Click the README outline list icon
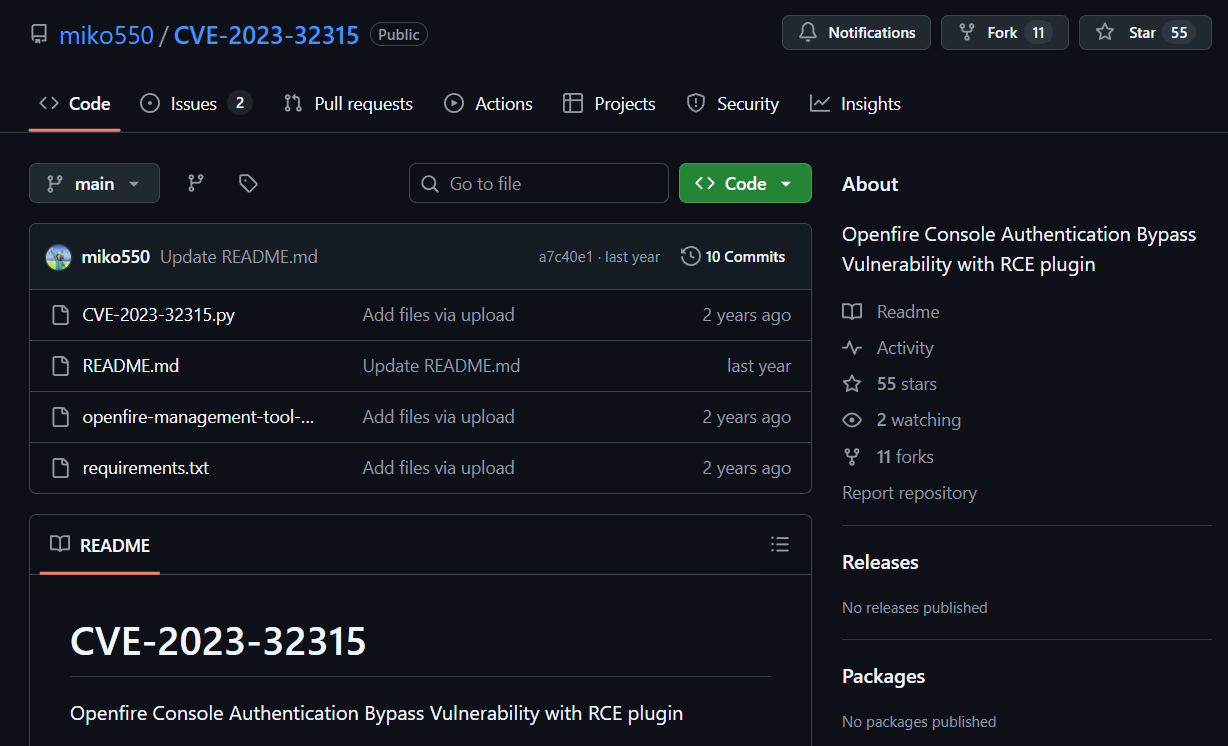Image resolution: width=1228 pixels, height=746 pixels. [x=780, y=544]
